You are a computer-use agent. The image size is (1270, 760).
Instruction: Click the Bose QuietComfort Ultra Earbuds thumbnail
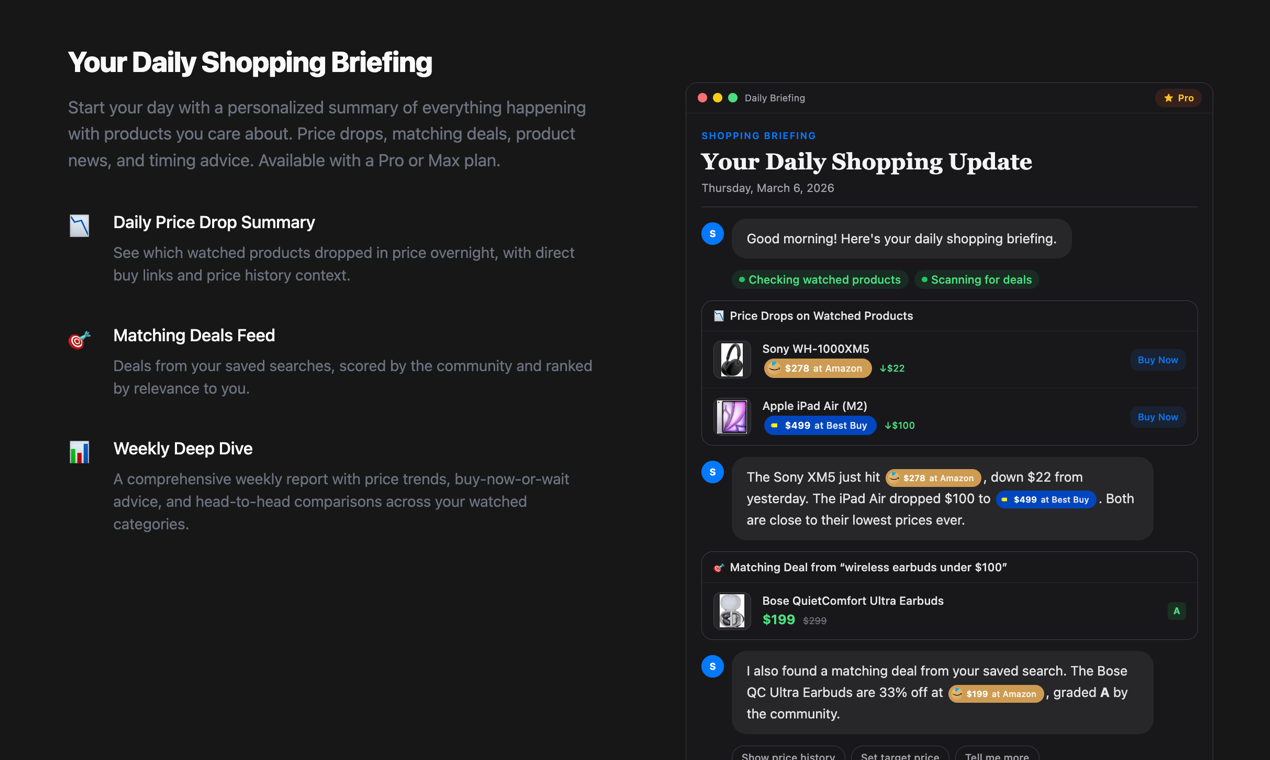tap(731, 610)
